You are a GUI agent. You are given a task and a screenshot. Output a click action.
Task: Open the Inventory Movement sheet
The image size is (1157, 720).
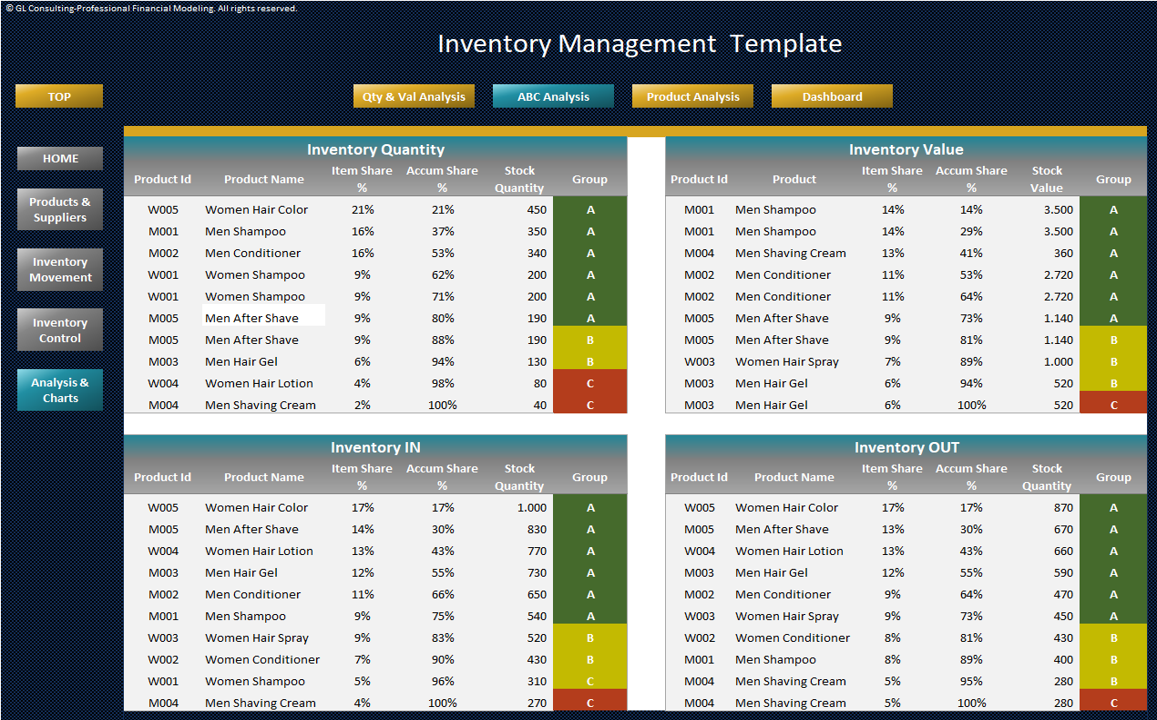click(60, 270)
